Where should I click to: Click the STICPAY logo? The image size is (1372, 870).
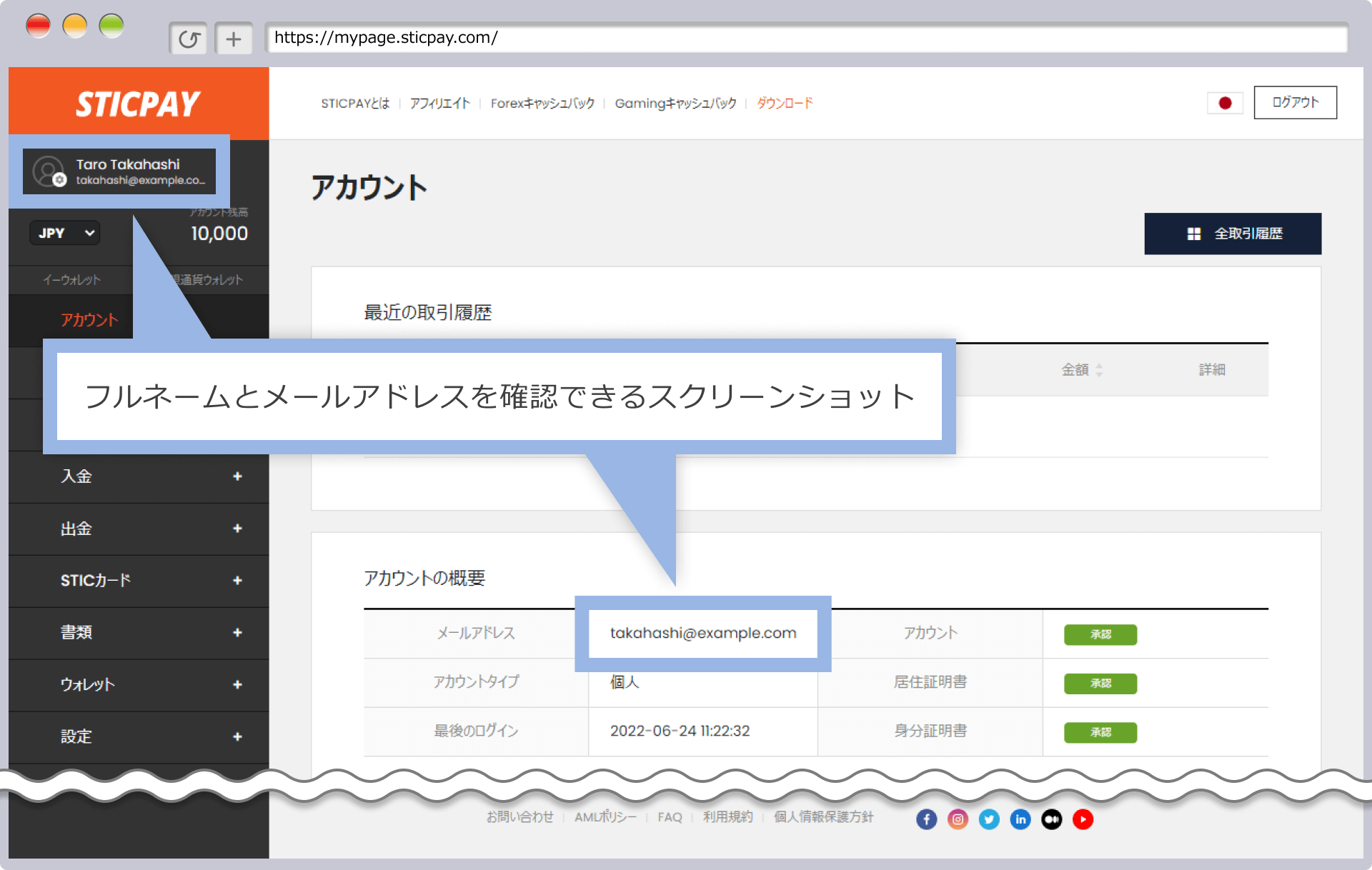[138, 104]
